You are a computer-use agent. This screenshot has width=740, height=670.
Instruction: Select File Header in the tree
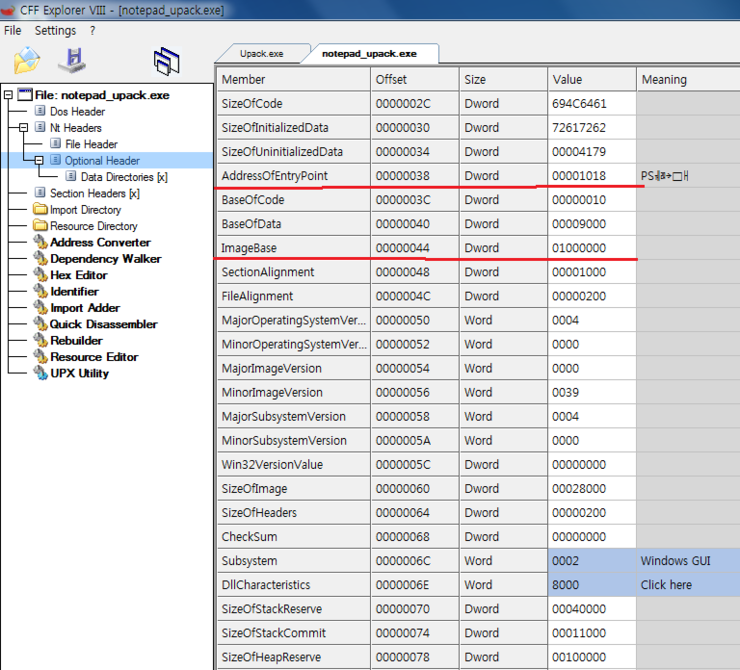[91, 144]
